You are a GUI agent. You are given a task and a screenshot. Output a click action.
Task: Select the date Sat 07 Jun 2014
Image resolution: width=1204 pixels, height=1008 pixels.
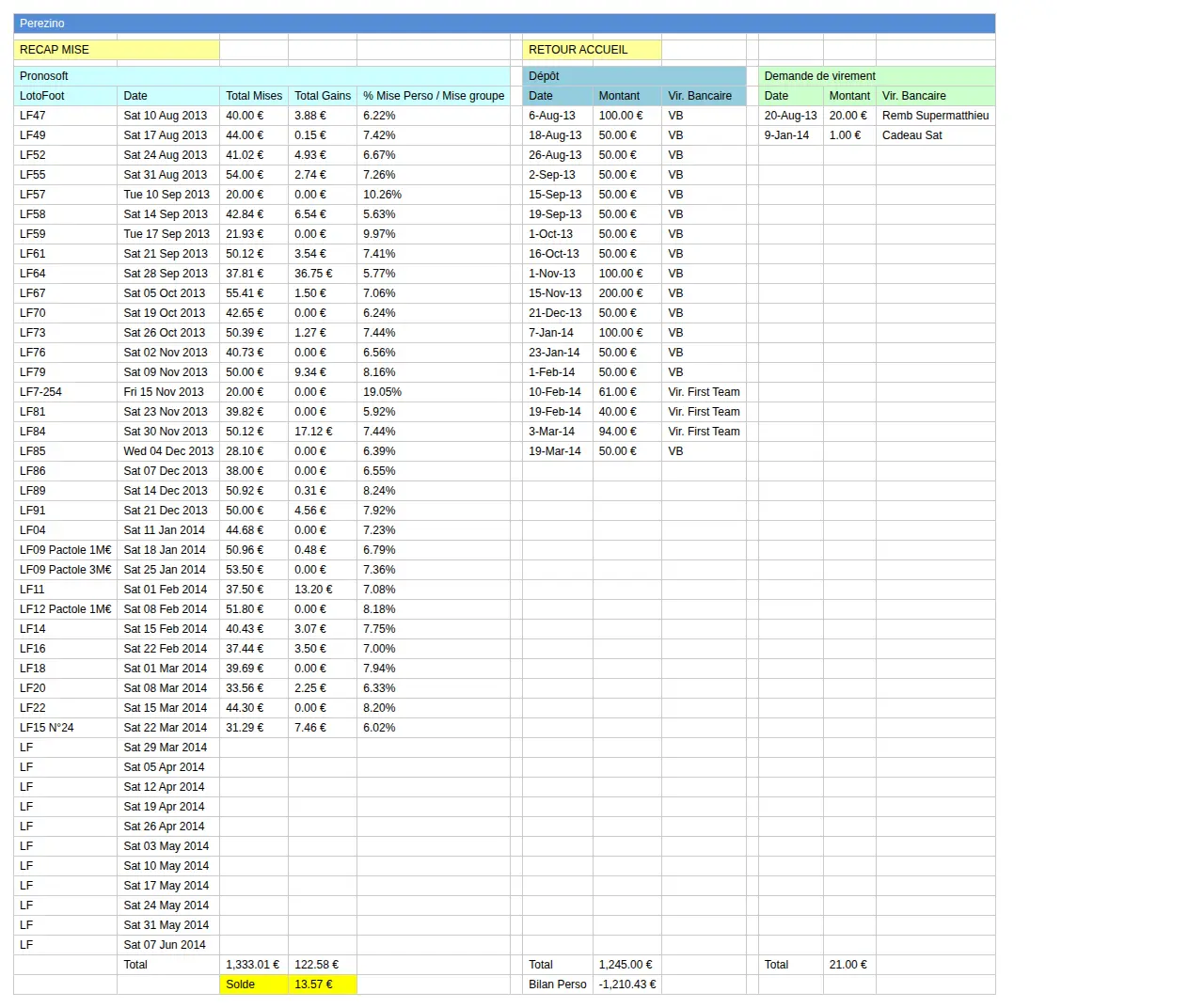[x=168, y=945]
